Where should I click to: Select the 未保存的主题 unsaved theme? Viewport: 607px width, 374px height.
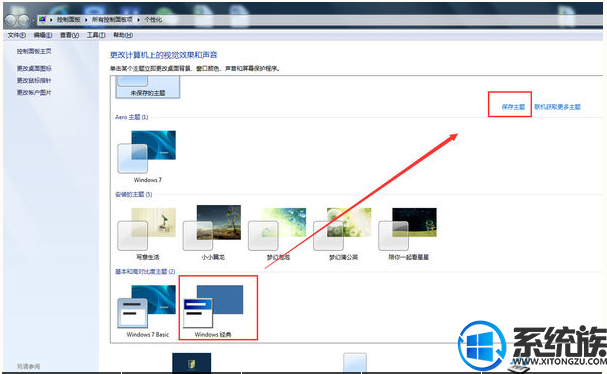pos(147,87)
